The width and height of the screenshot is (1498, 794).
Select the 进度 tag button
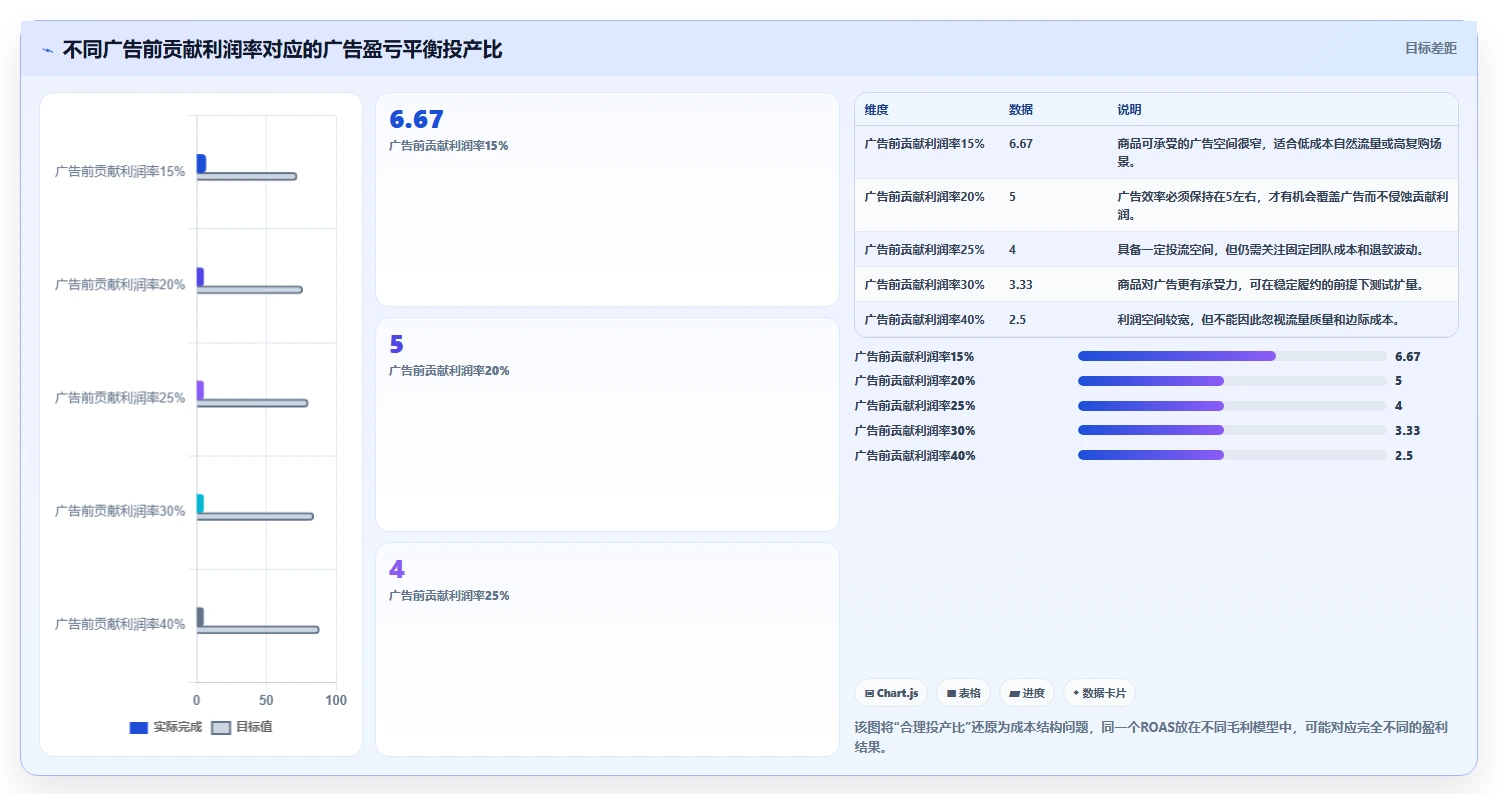1027,693
